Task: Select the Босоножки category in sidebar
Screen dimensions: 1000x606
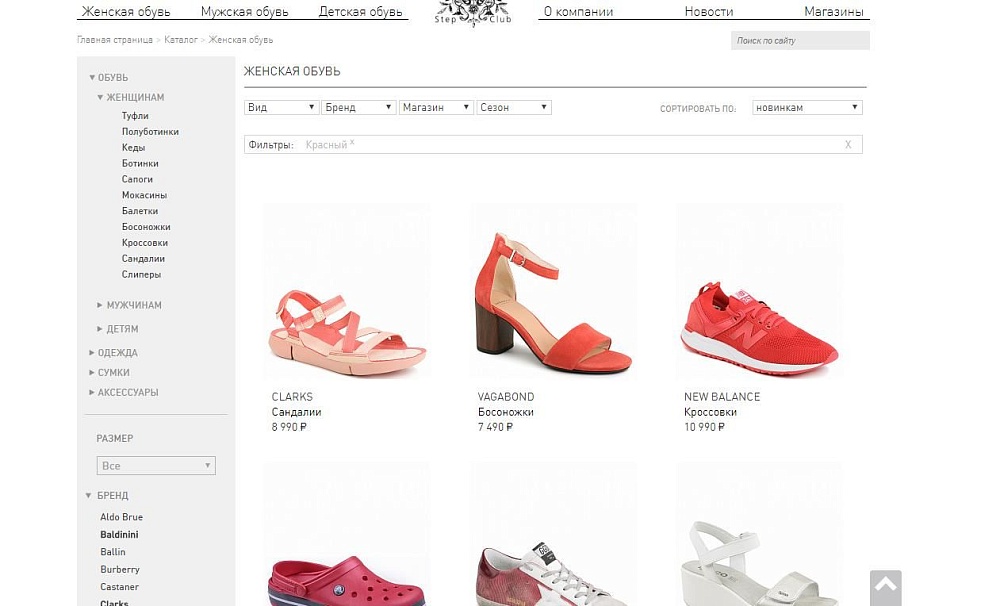Action: click(x=146, y=226)
